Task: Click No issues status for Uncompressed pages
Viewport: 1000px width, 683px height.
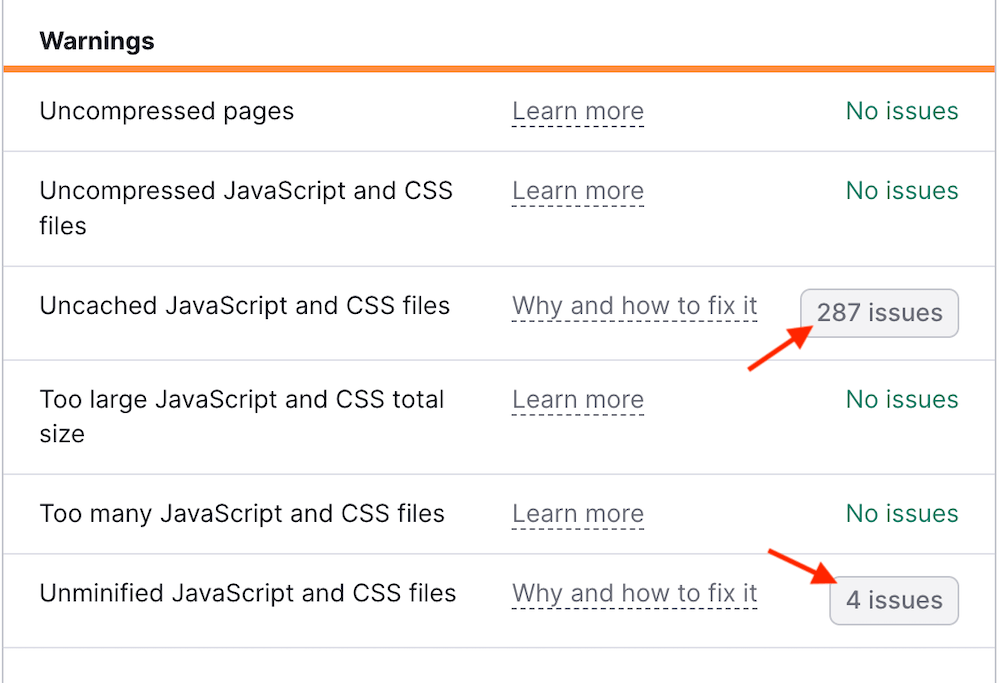Action: pos(902,111)
